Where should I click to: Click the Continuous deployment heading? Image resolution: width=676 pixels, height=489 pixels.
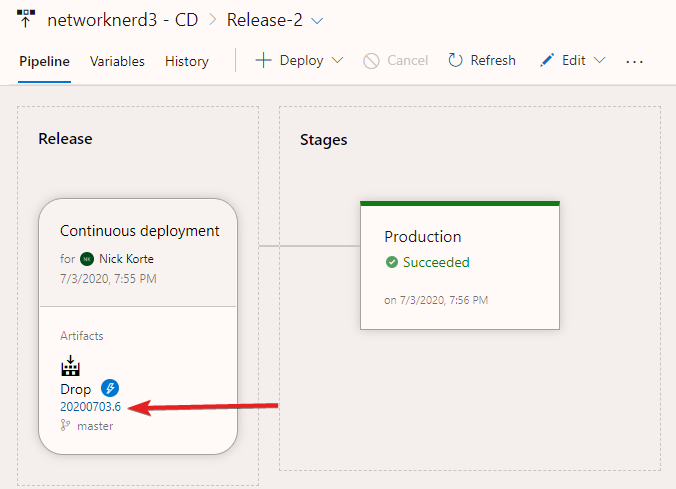[x=140, y=231]
